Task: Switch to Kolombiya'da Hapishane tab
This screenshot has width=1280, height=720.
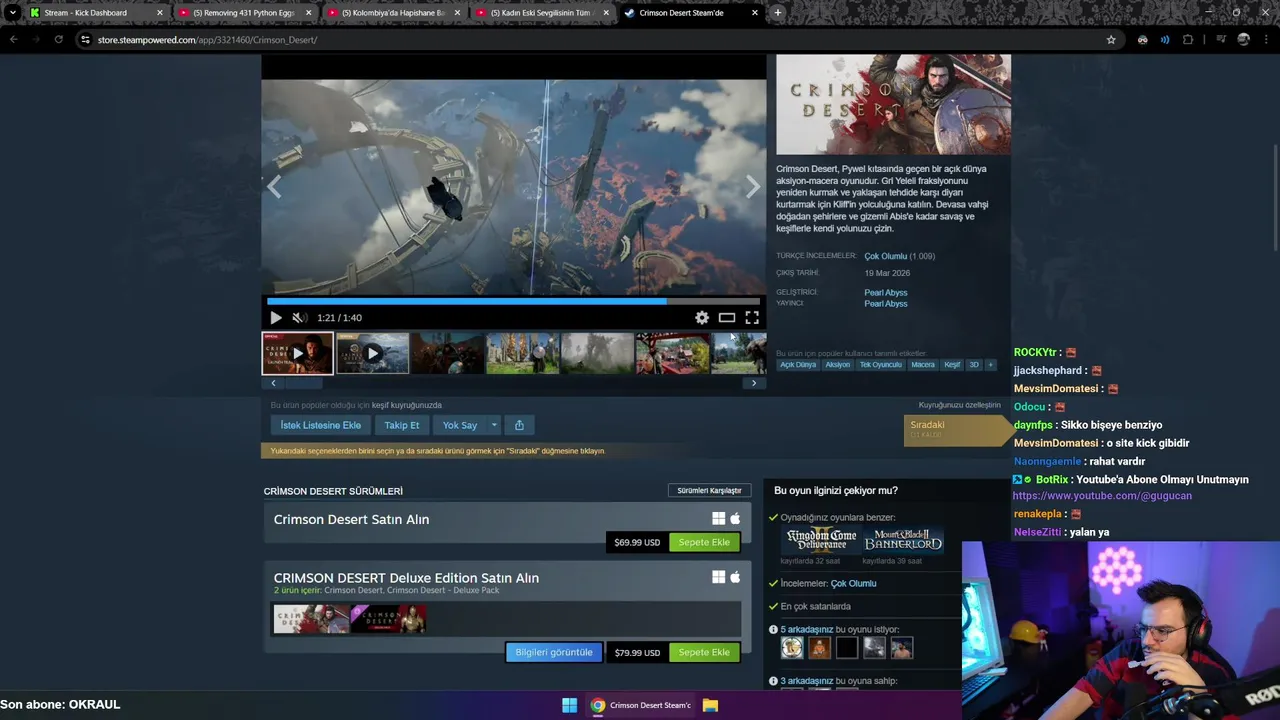Action: 394,13
